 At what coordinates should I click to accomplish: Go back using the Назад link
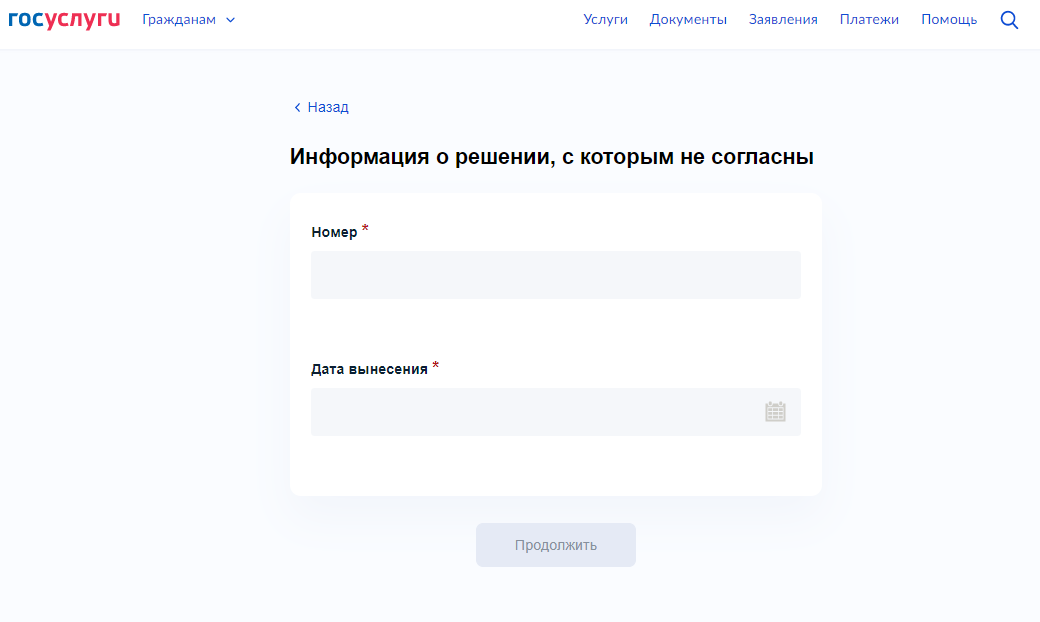(x=328, y=108)
